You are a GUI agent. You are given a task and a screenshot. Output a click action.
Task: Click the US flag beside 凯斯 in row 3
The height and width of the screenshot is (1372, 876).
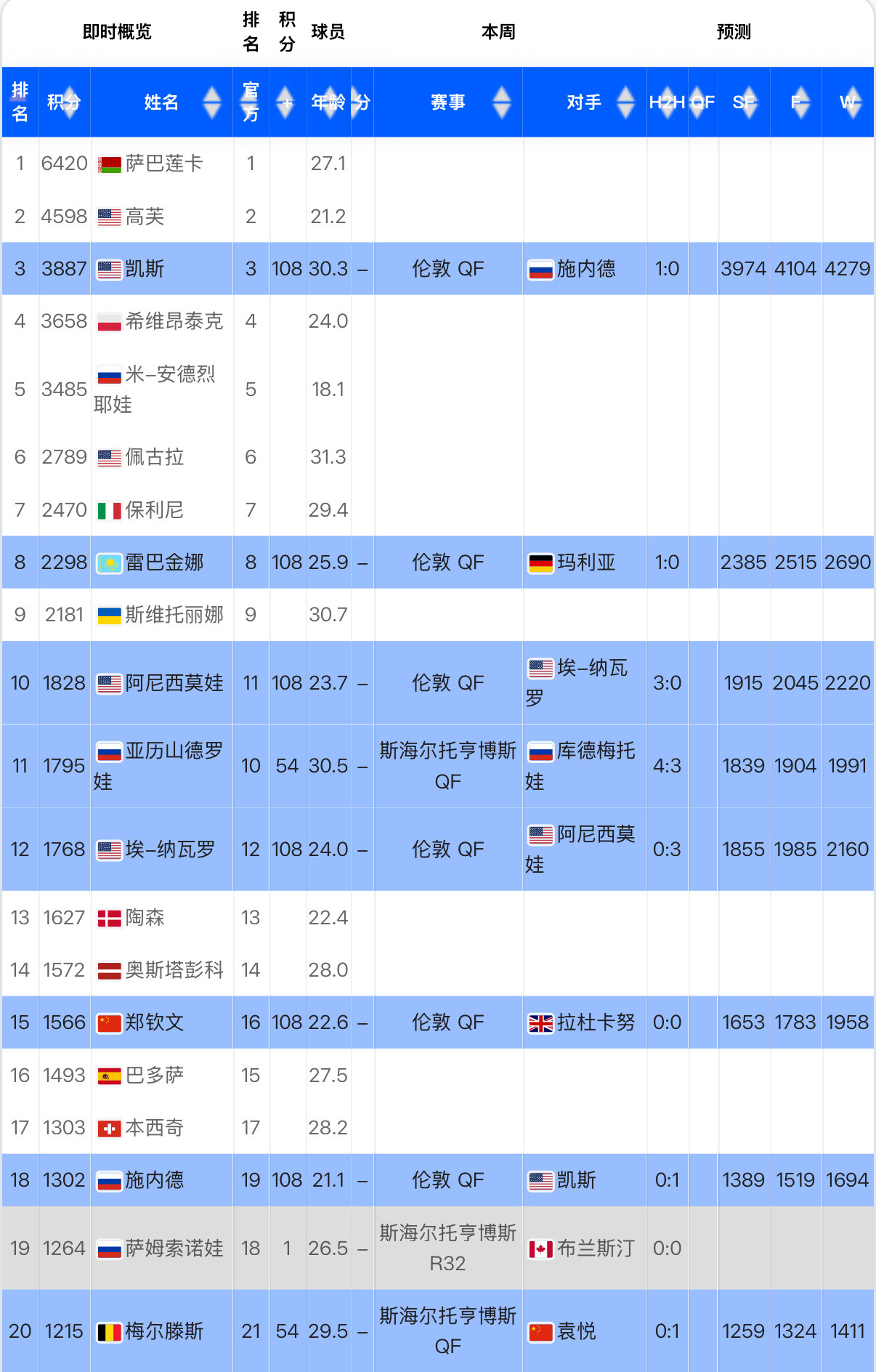pos(110,270)
